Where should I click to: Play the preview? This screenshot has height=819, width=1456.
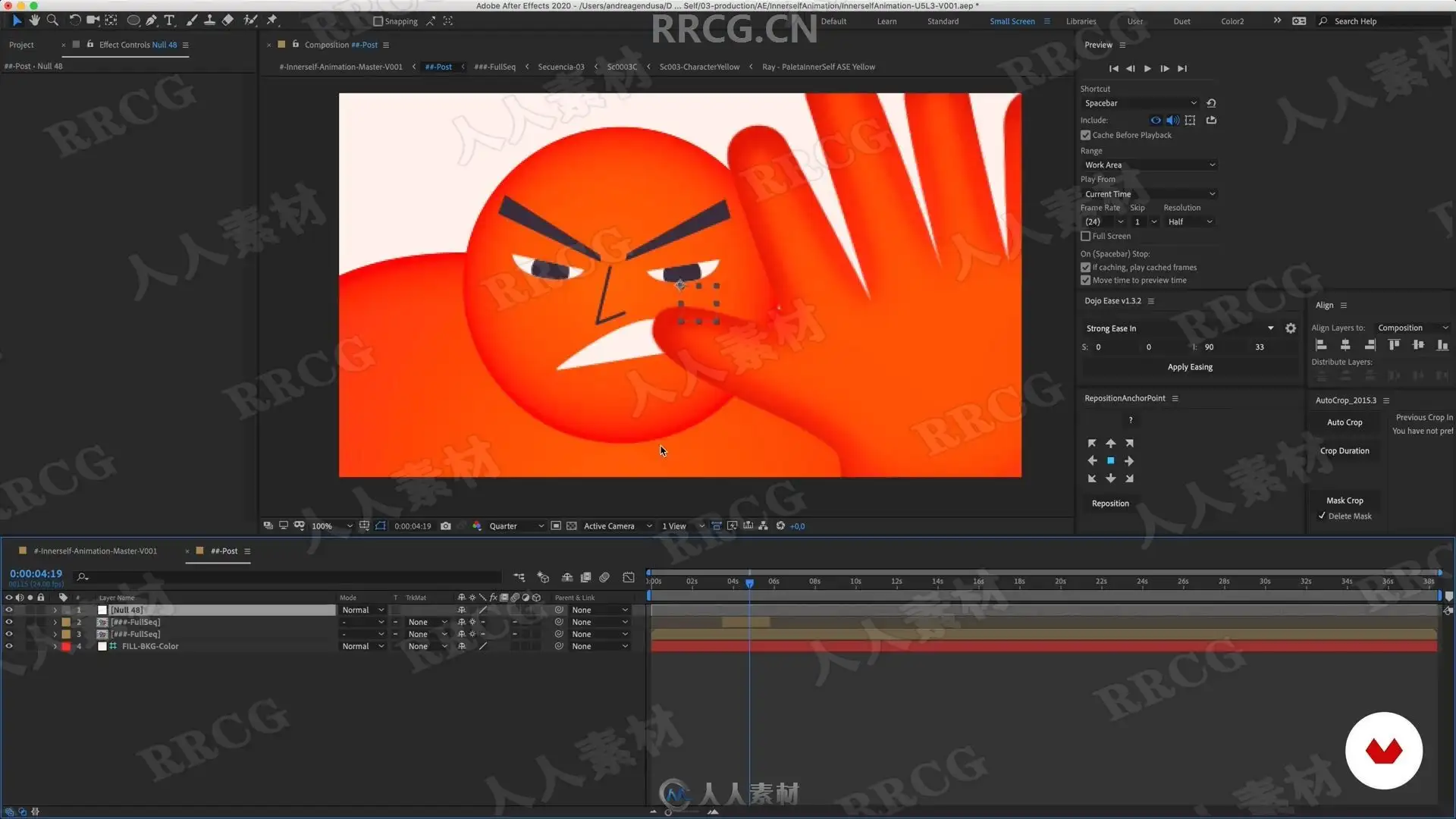click(x=1147, y=68)
